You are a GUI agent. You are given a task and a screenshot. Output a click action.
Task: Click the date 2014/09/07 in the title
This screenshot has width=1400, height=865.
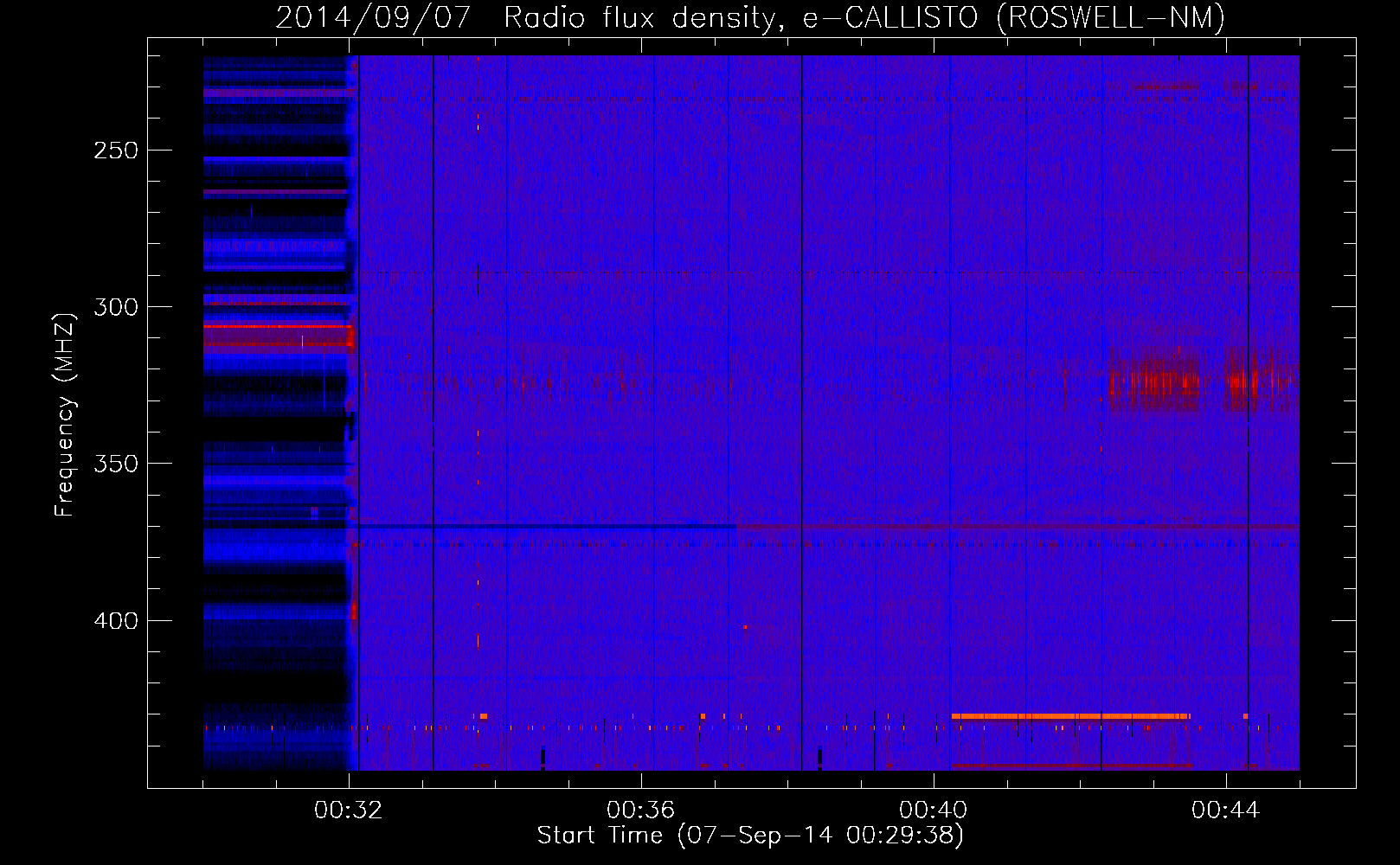pyautogui.click(x=372, y=17)
